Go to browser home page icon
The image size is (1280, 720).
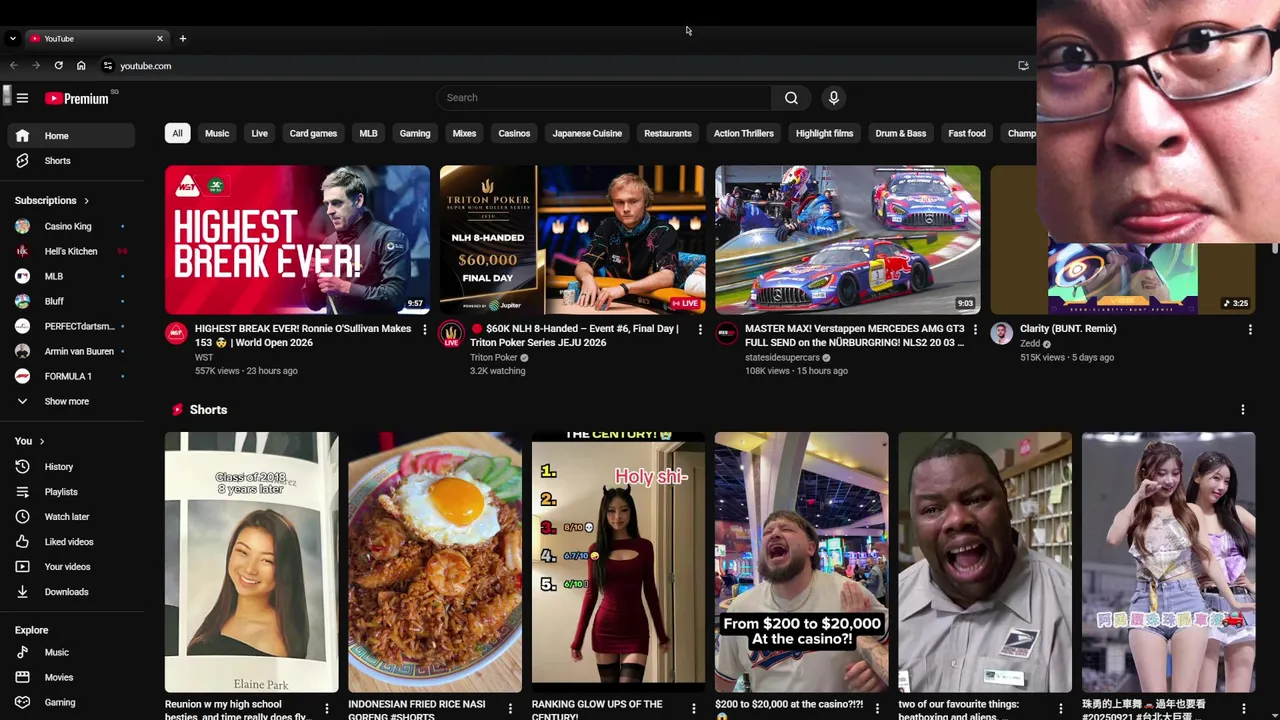(81, 66)
